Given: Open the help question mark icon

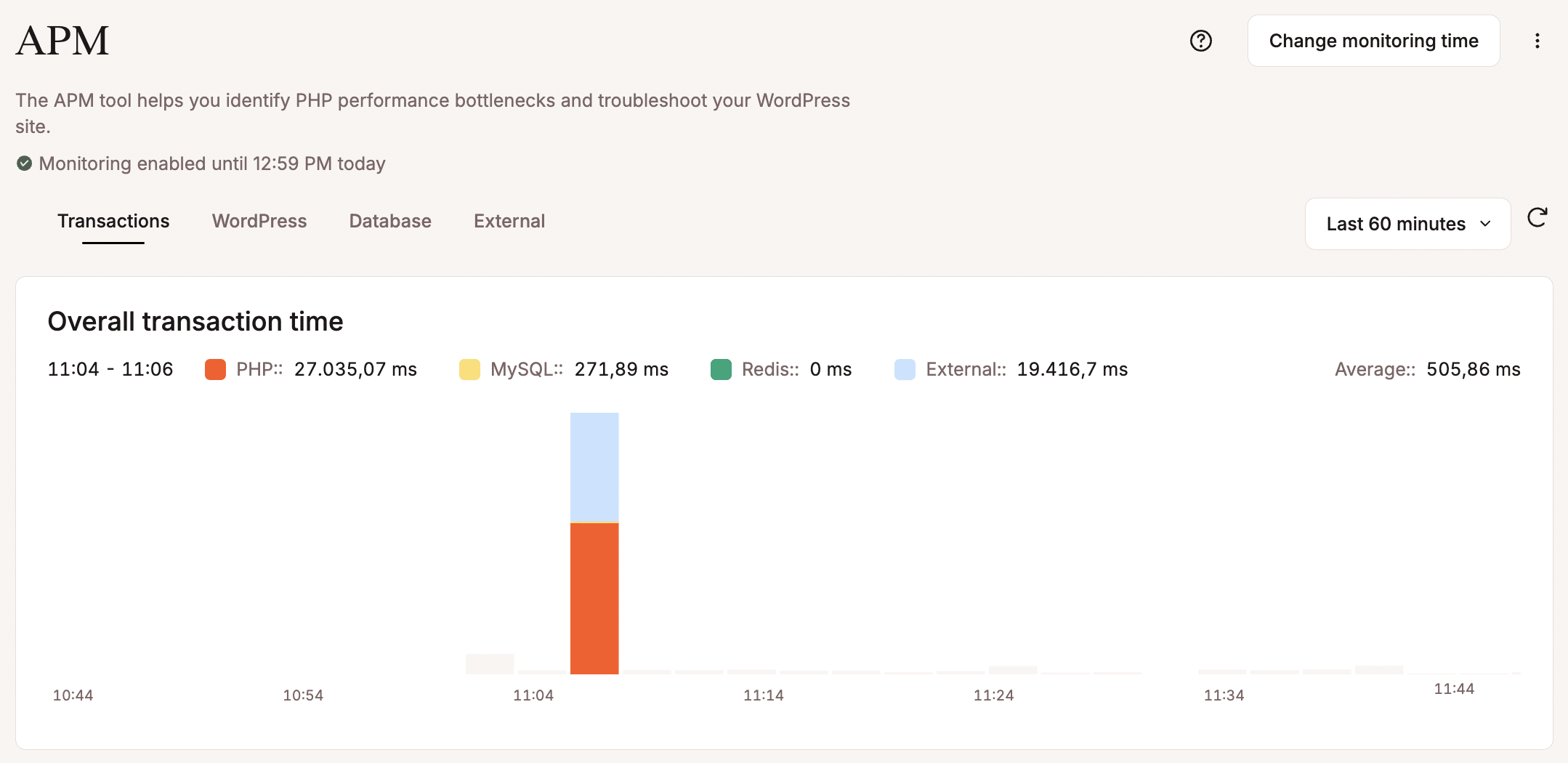Looking at the screenshot, I should [1200, 41].
